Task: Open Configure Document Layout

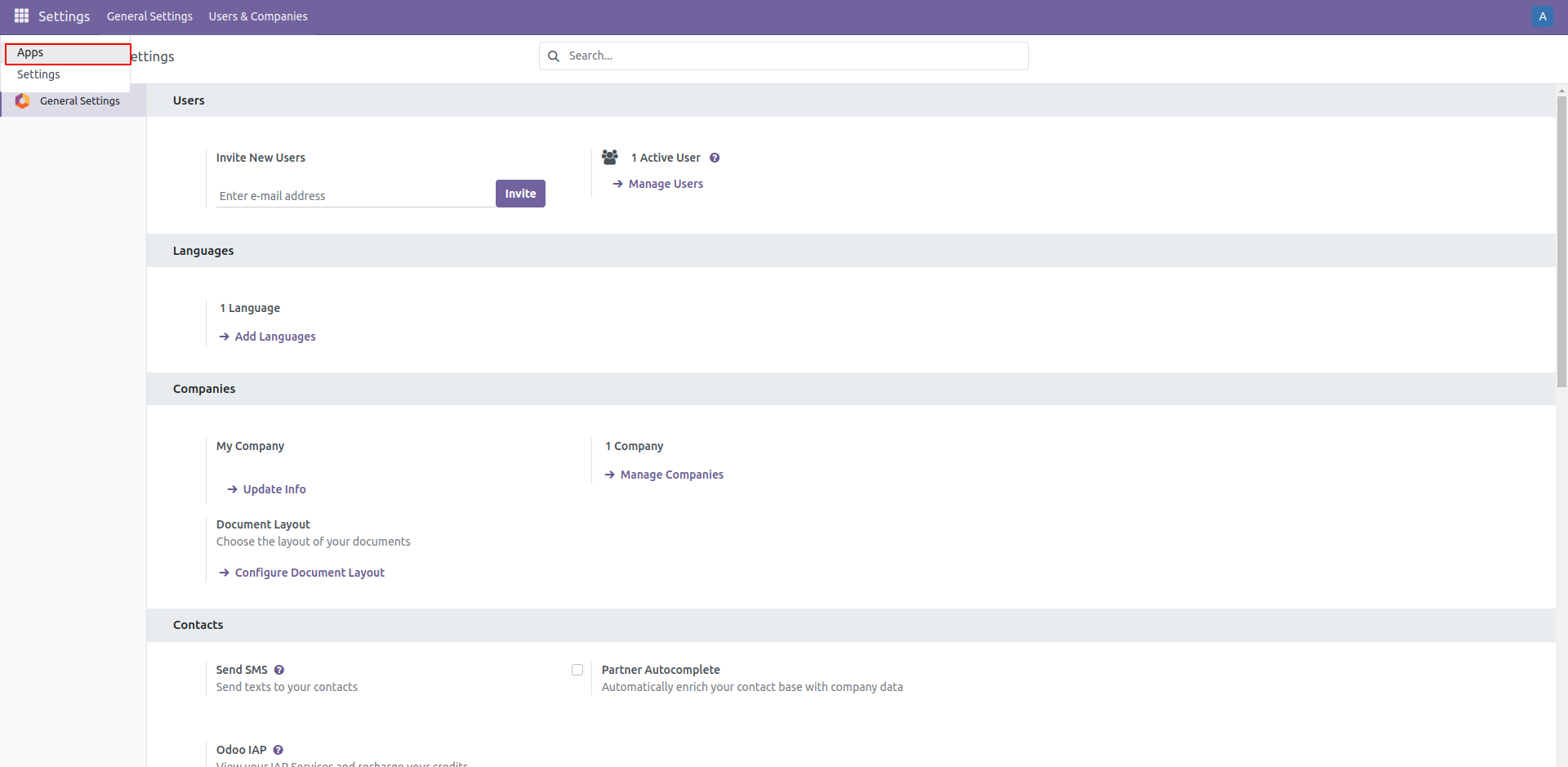Action: [x=309, y=572]
